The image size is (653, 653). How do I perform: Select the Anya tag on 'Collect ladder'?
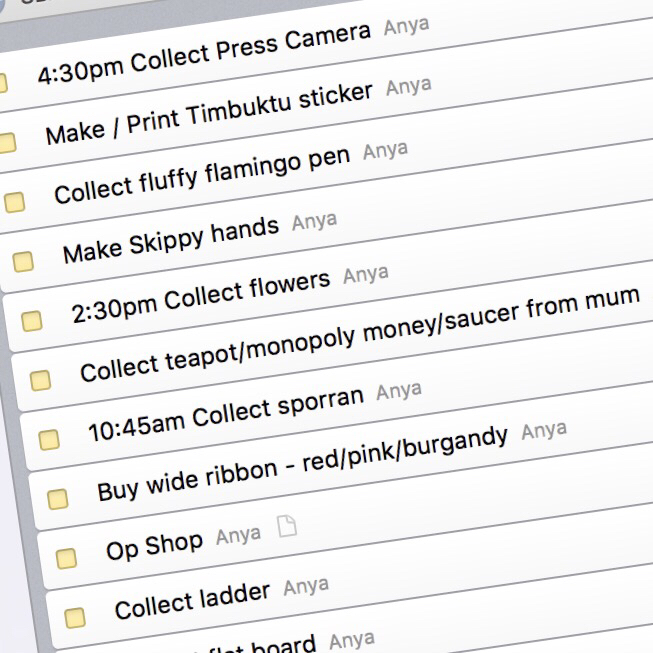pos(306,587)
